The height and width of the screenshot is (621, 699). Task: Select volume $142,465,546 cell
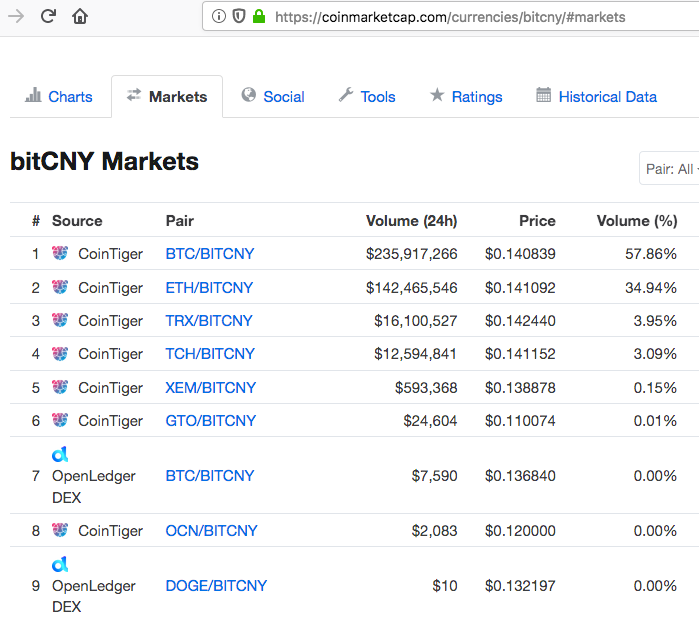[411, 288]
